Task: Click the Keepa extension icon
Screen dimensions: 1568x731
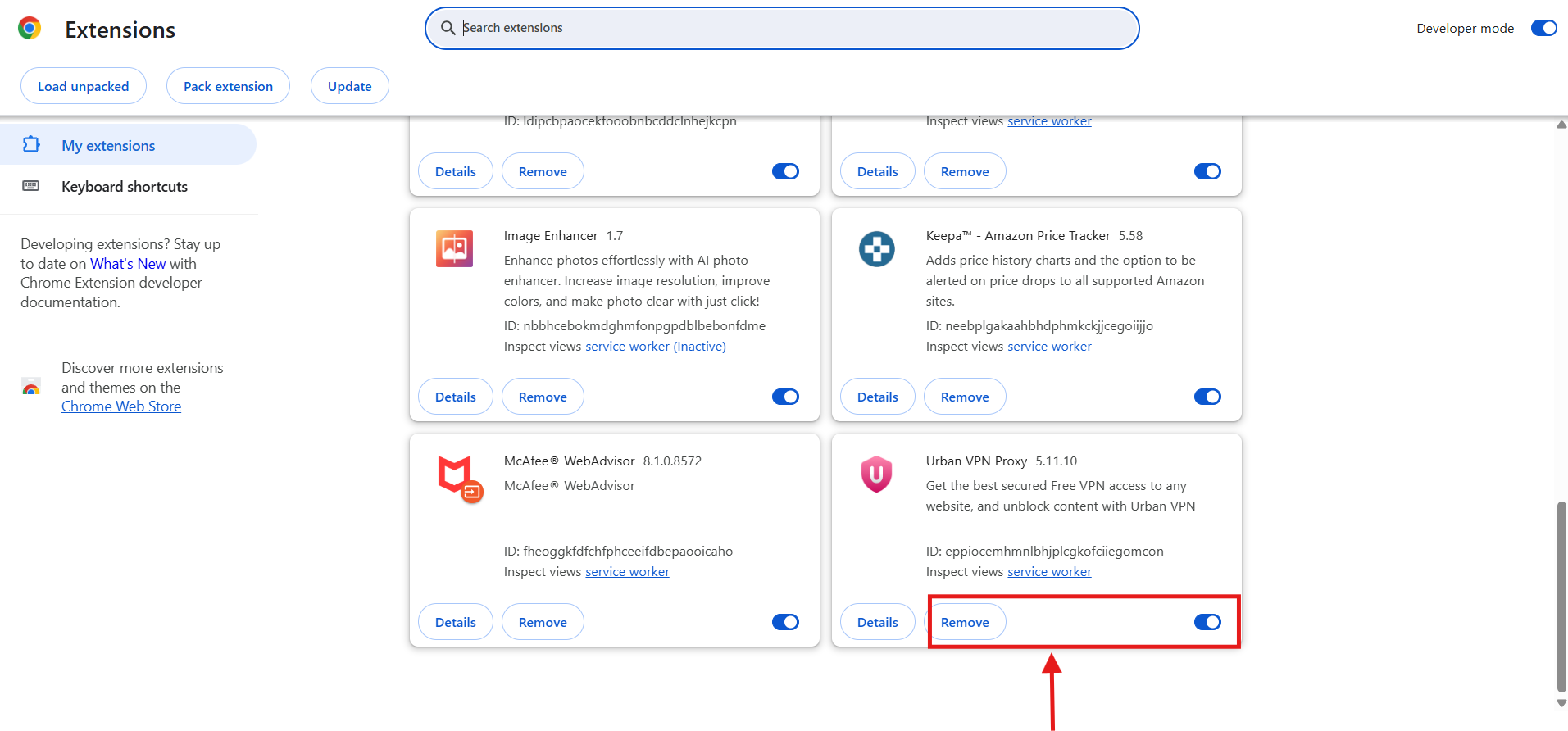Action: tap(876, 249)
